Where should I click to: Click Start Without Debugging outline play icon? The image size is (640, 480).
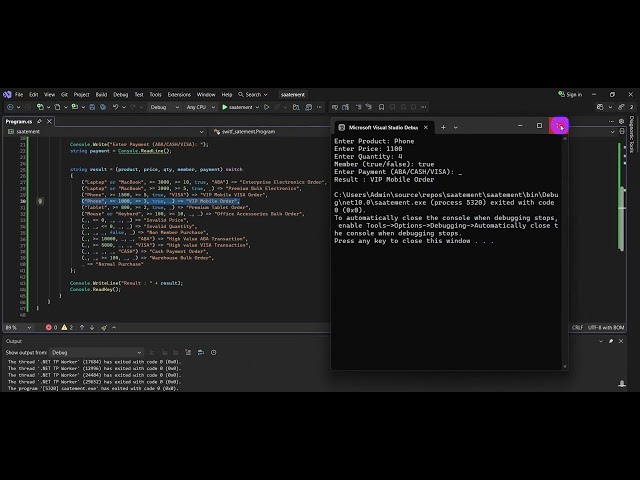click(267, 107)
